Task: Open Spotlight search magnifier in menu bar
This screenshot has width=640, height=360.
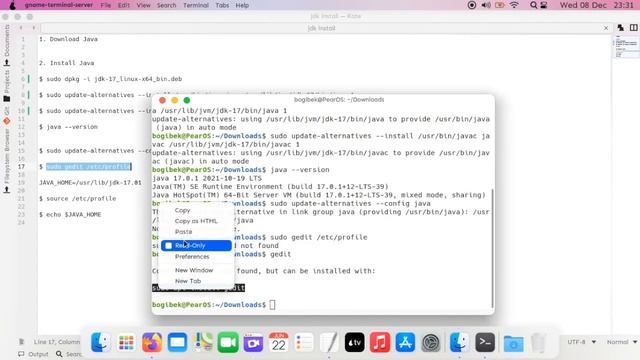Action: pos(533,5)
